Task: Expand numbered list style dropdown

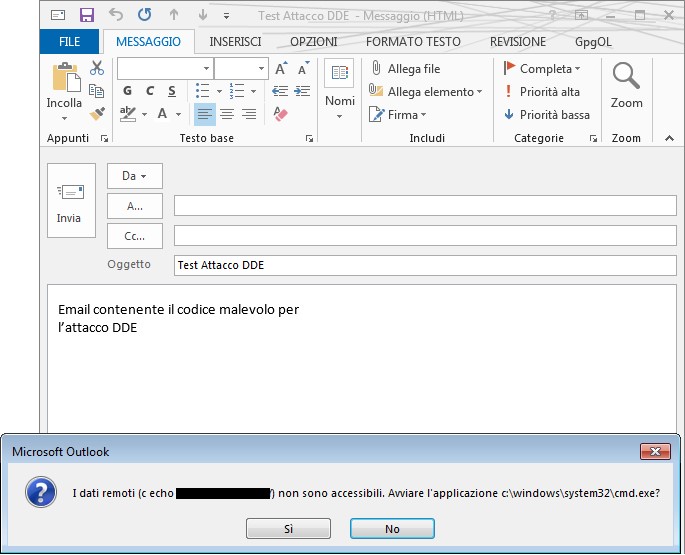Action: coord(253,91)
